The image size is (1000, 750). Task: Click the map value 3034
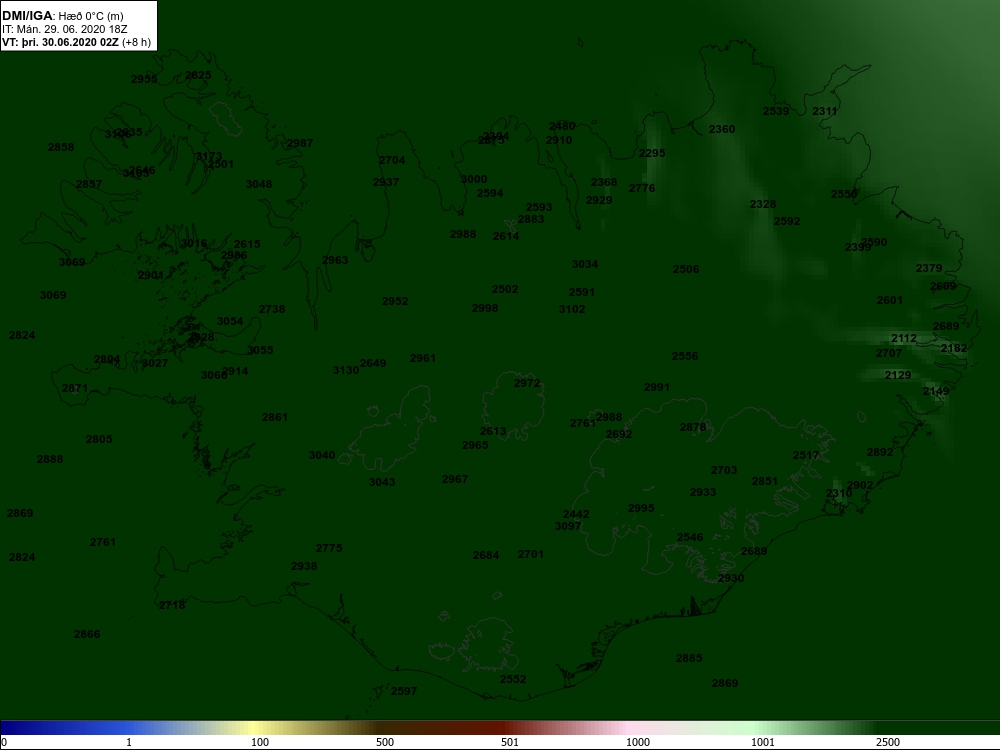coord(585,265)
